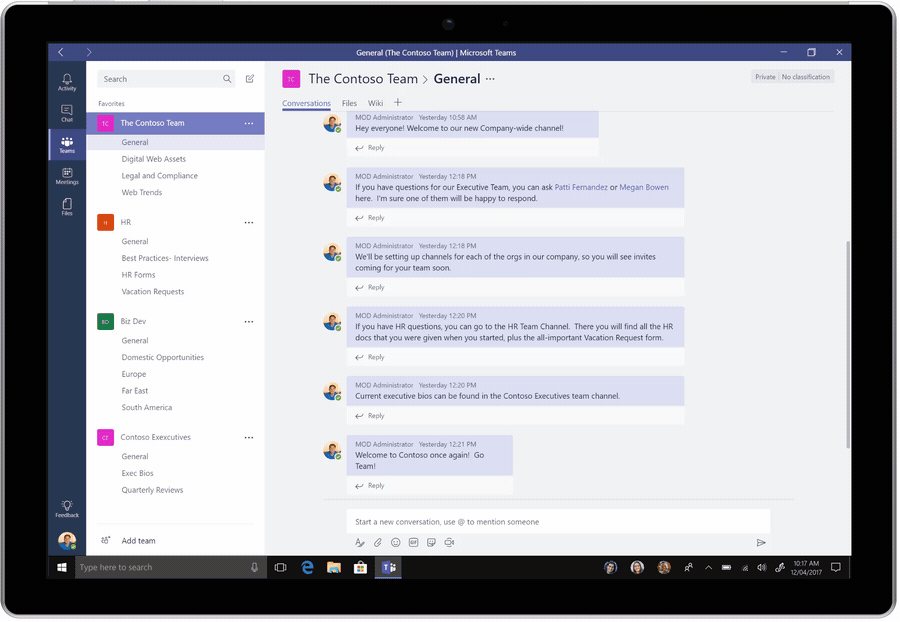This screenshot has width=900, height=622.
Task: Open the sticker picker
Action: 430,542
